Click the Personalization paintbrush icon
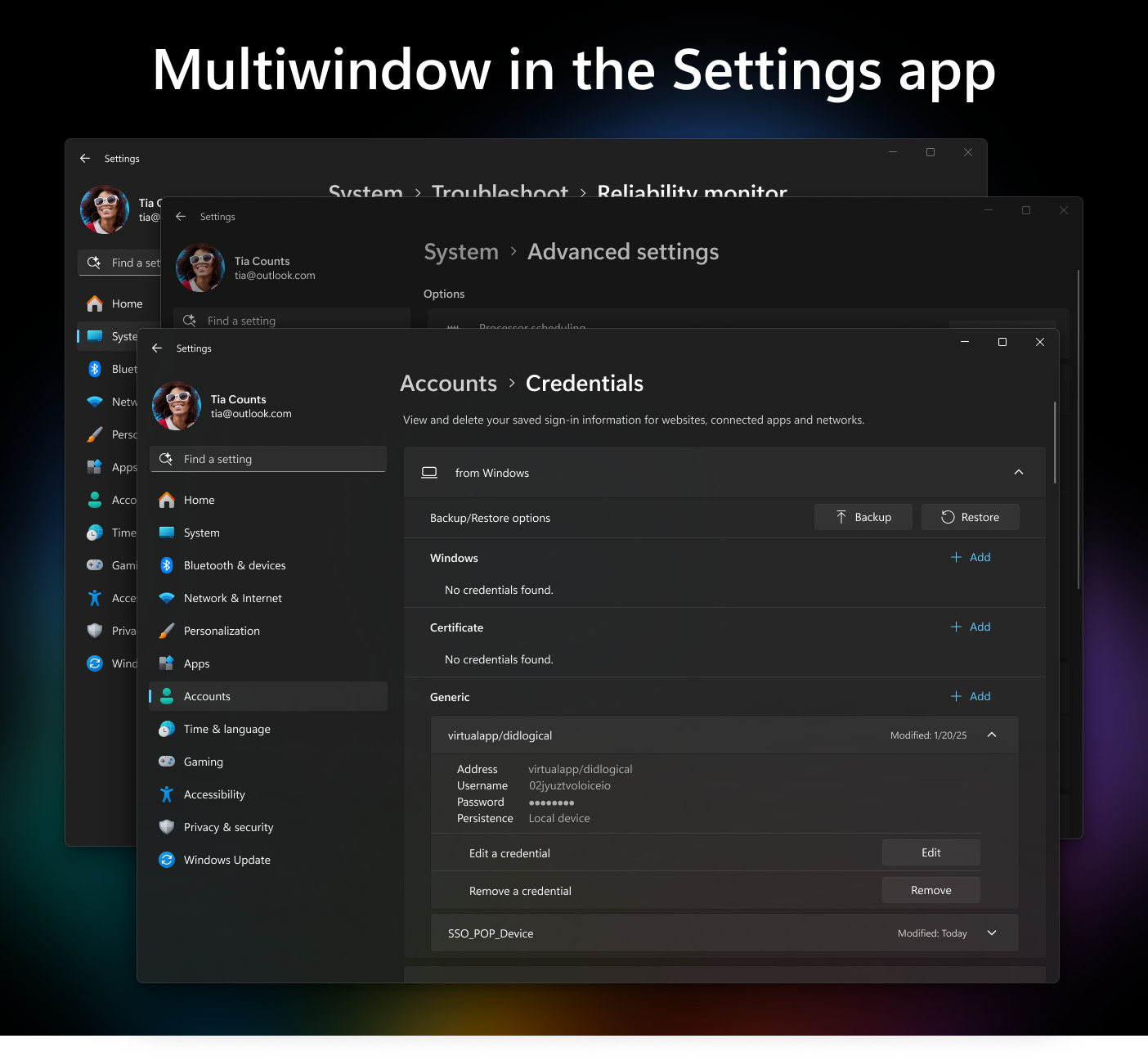Viewport: 1148px width, 1061px height. coord(167,631)
